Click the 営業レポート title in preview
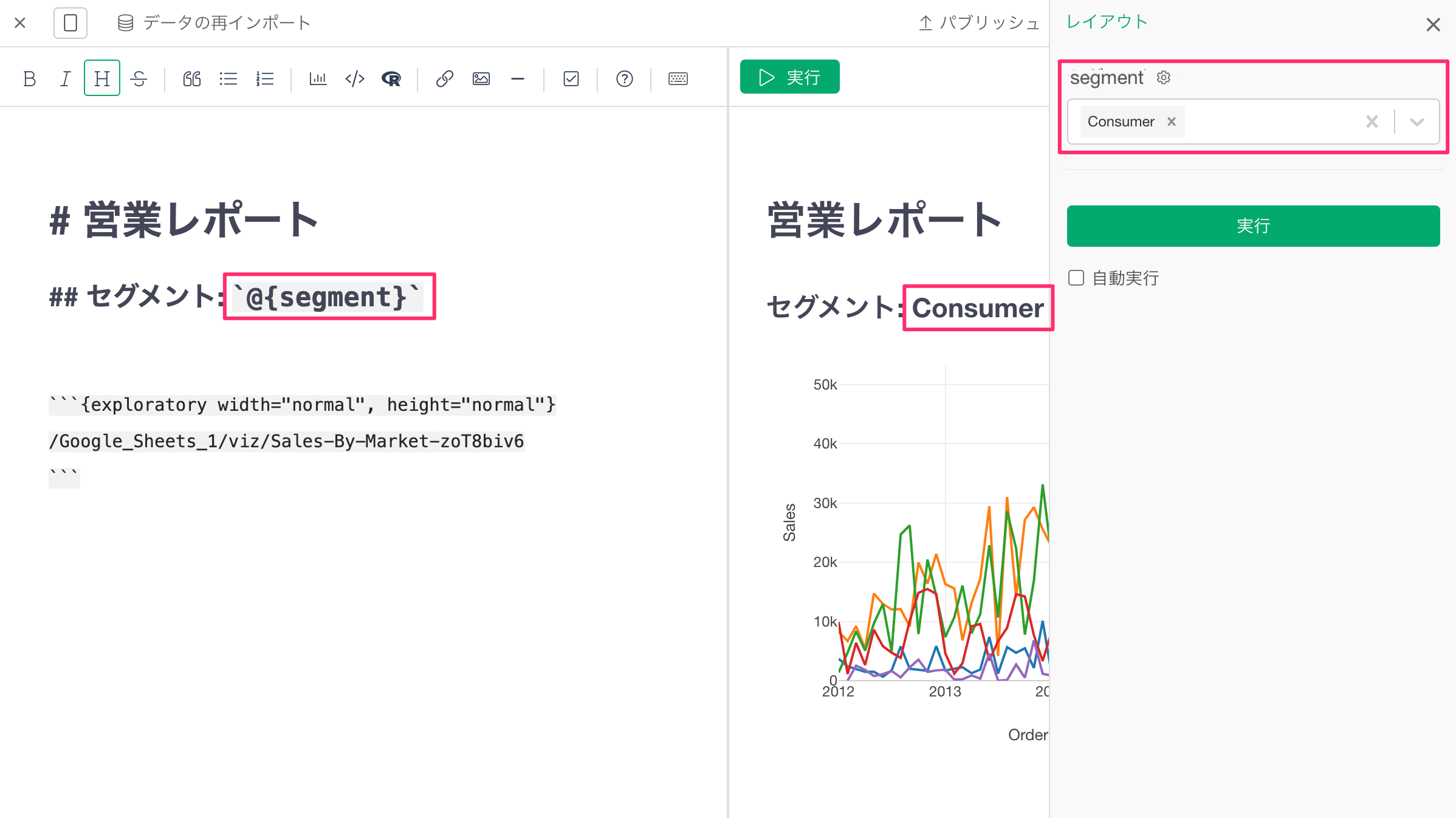 click(885, 219)
